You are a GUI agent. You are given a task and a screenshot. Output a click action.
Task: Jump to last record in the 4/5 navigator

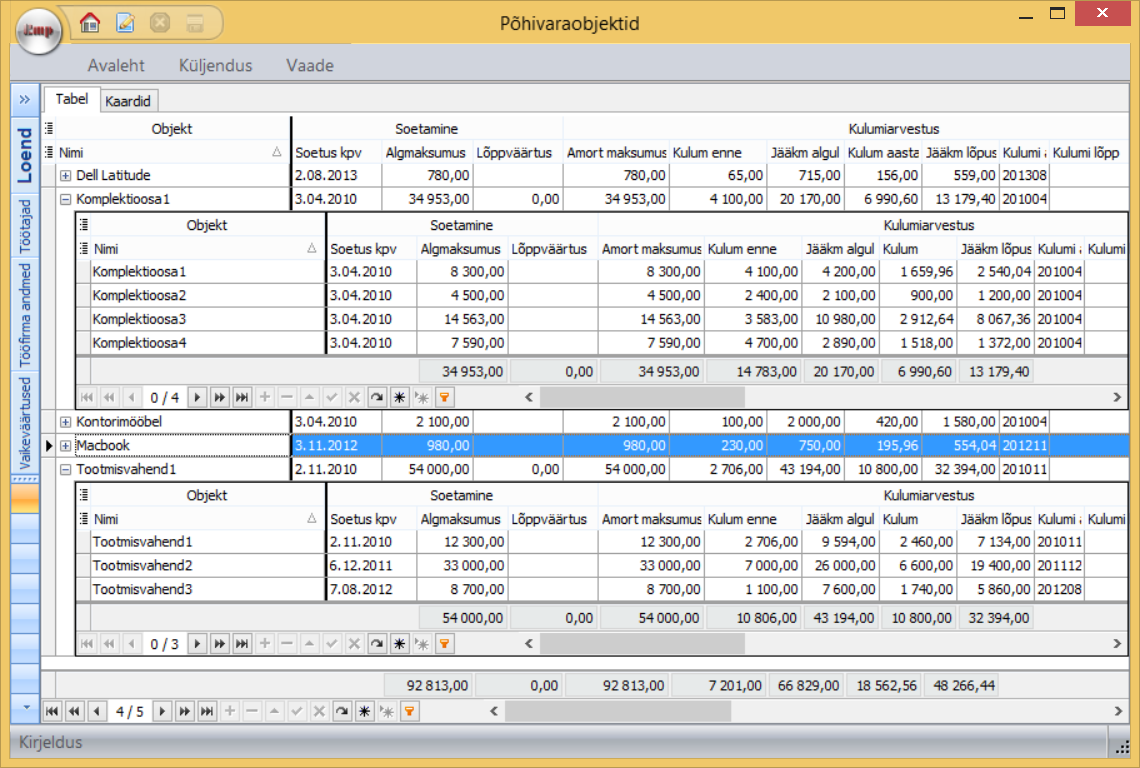pos(207,711)
